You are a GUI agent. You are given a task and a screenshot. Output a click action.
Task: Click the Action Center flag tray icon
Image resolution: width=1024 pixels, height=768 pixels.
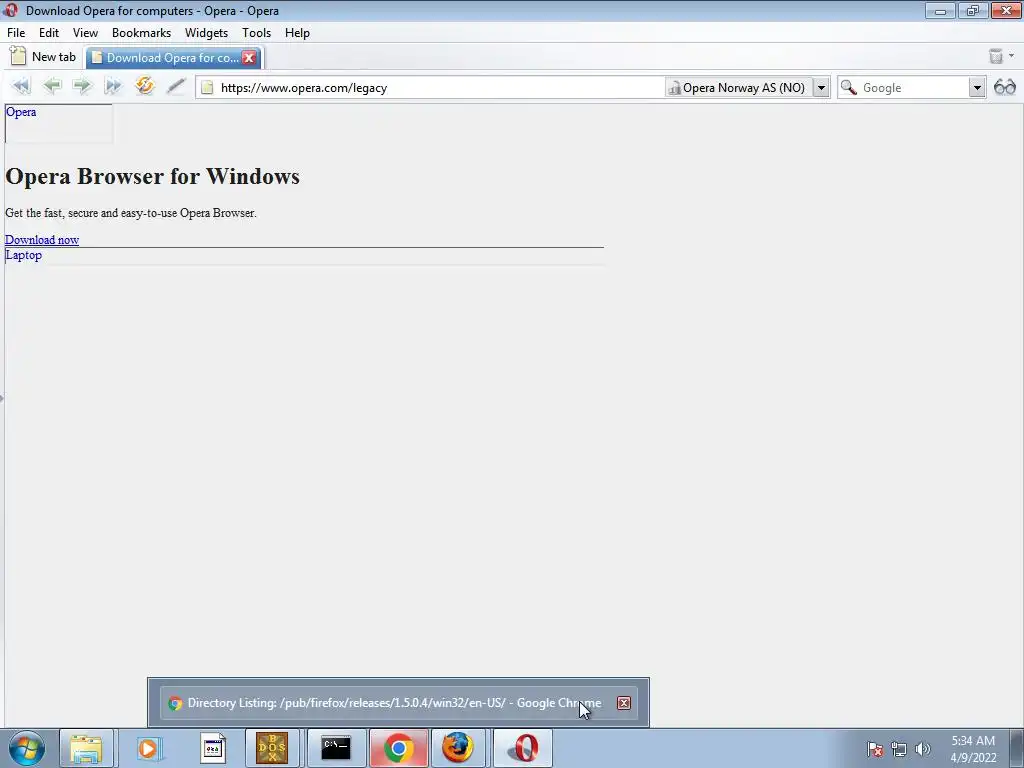(875, 749)
